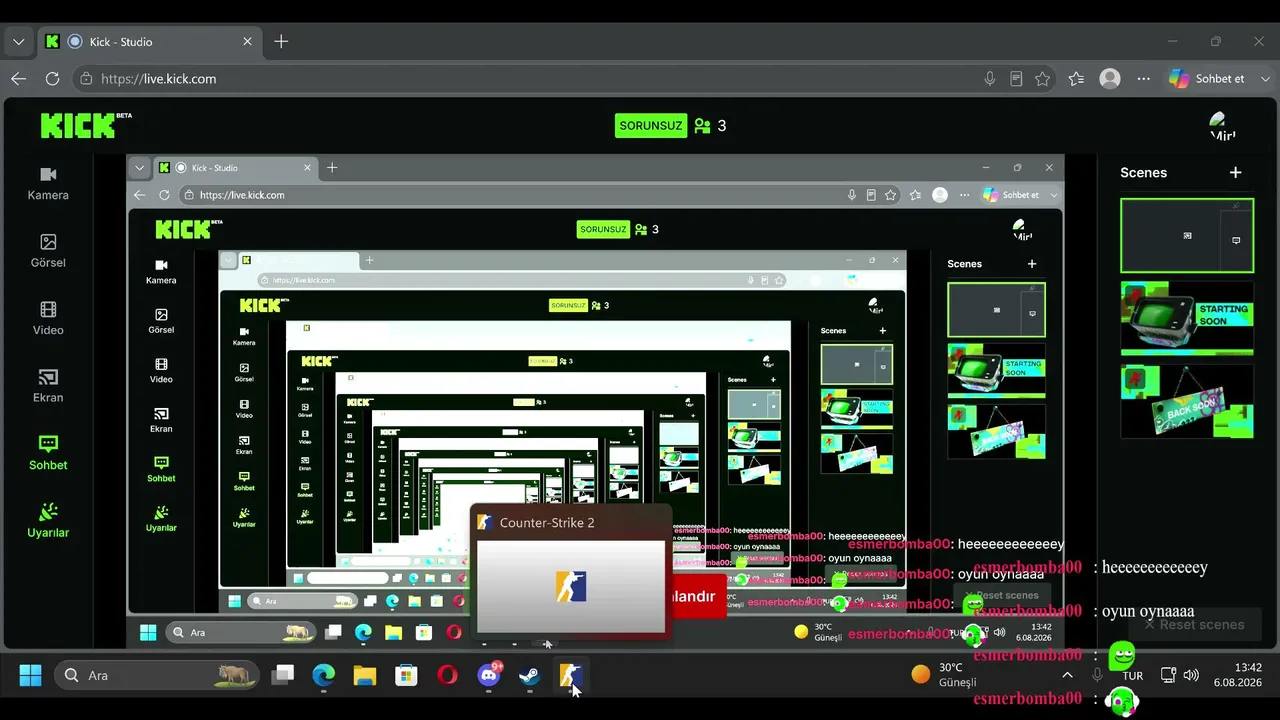Click the Ara search box on taskbar

(x=158, y=675)
